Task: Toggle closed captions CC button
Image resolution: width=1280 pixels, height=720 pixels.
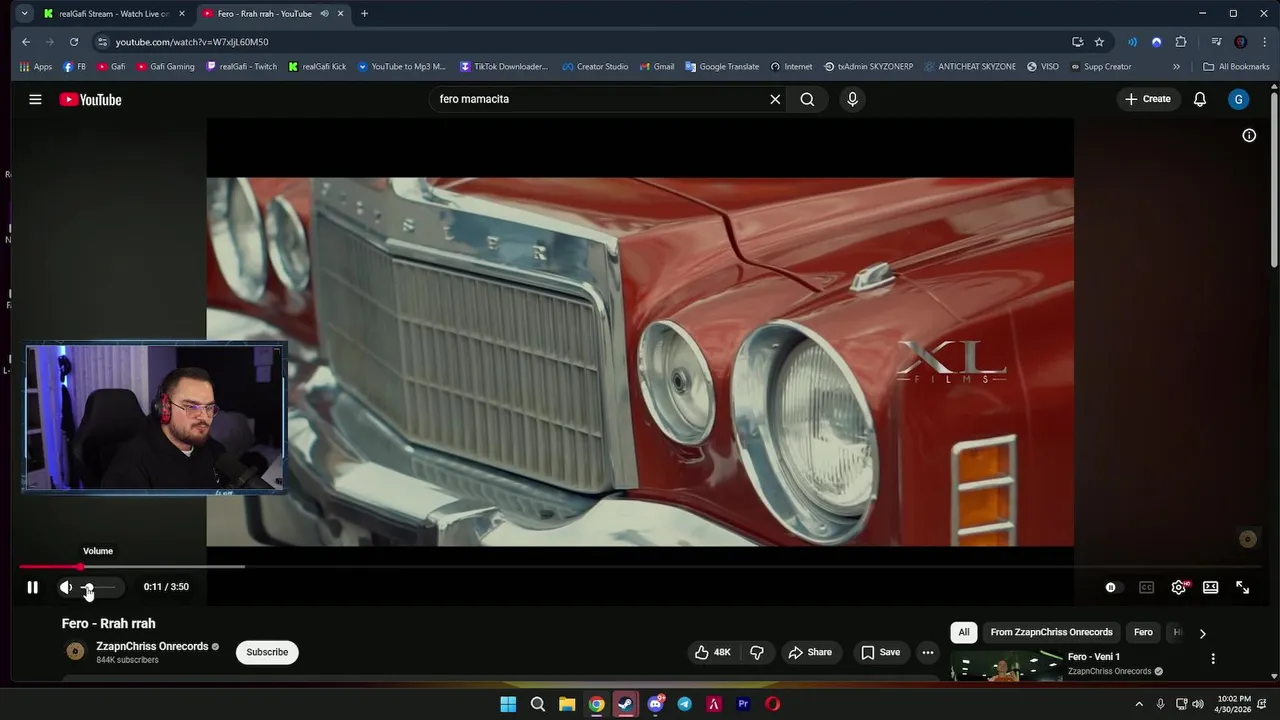Action: click(x=1146, y=587)
